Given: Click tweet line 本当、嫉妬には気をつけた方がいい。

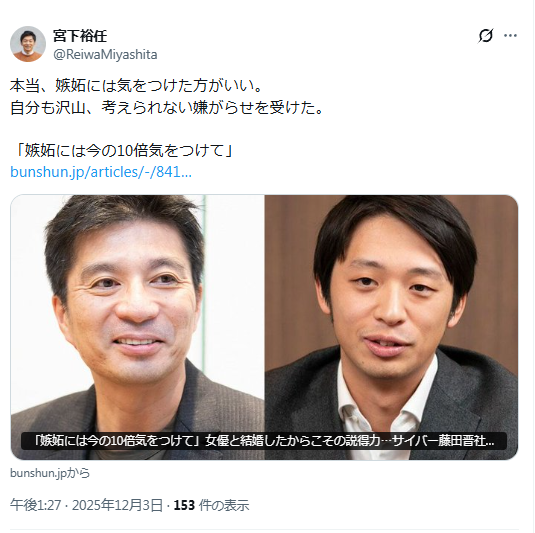Looking at the screenshot, I should coord(136,85).
